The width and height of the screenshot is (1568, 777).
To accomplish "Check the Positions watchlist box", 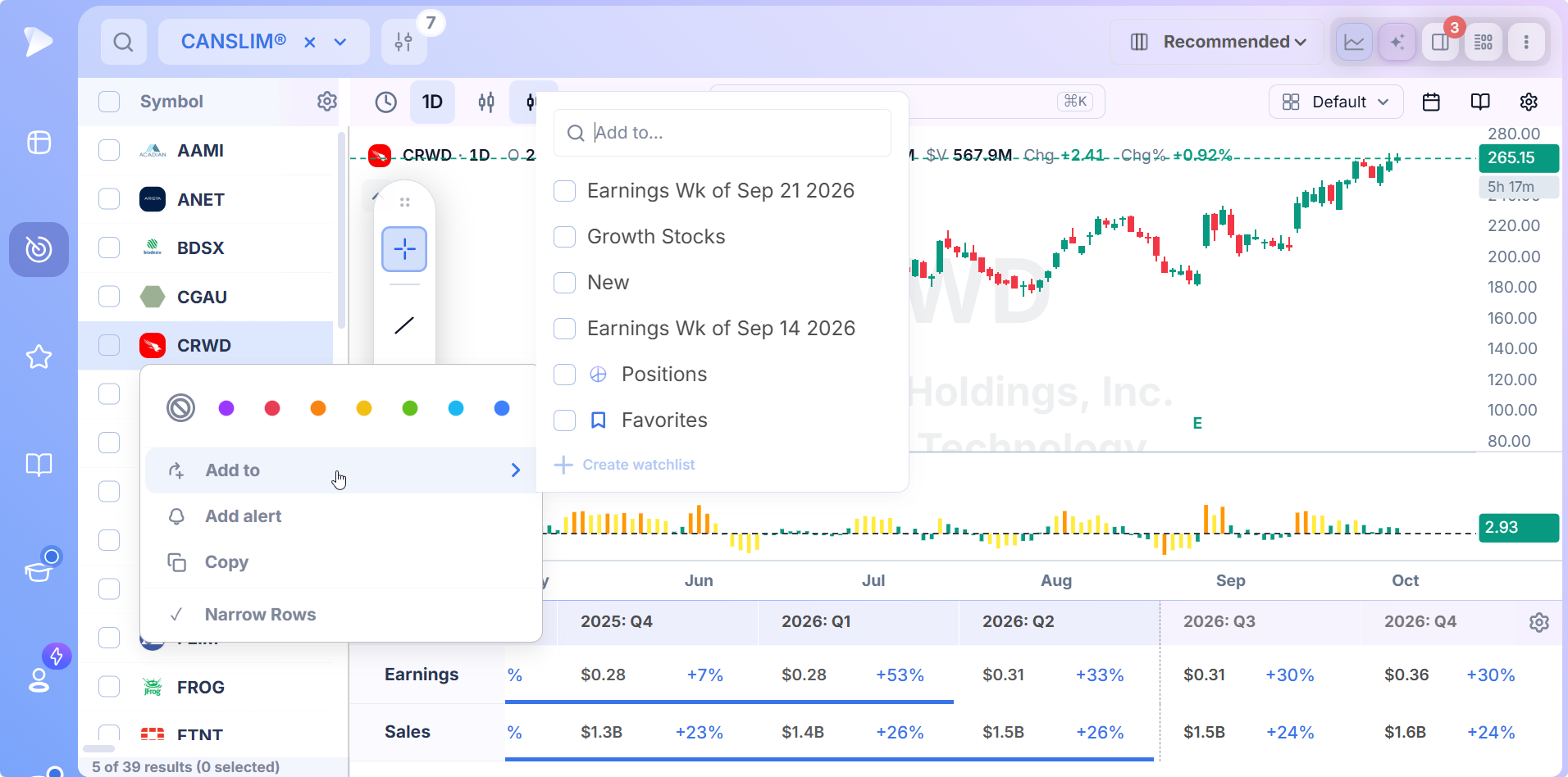I will [x=565, y=375].
